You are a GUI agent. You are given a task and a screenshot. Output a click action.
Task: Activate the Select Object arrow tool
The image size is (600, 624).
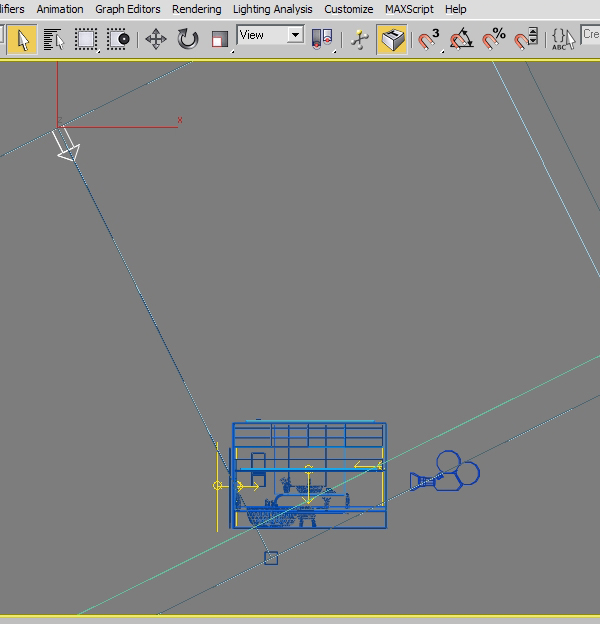tap(22, 39)
